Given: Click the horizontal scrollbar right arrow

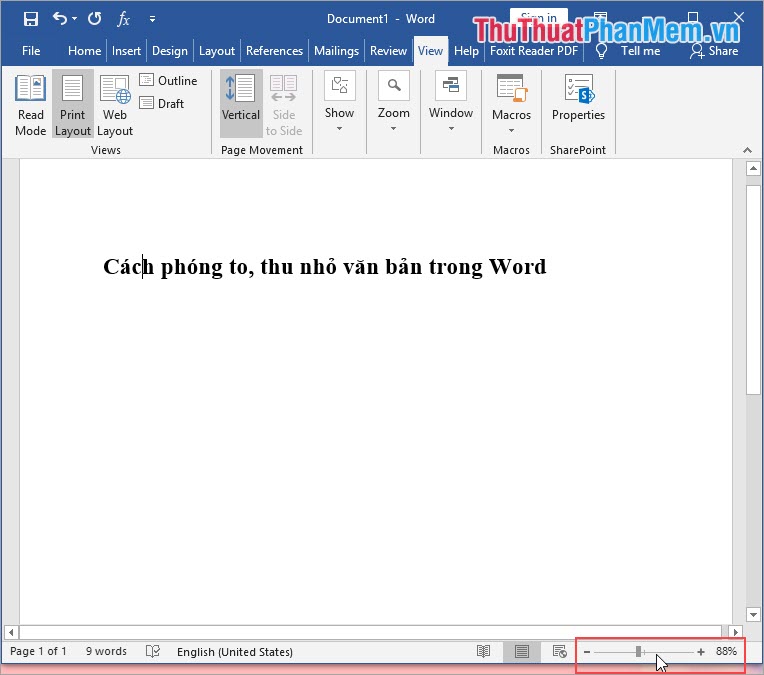Looking at the screenshot, I should pyautogui.click(x=736, y=632).
